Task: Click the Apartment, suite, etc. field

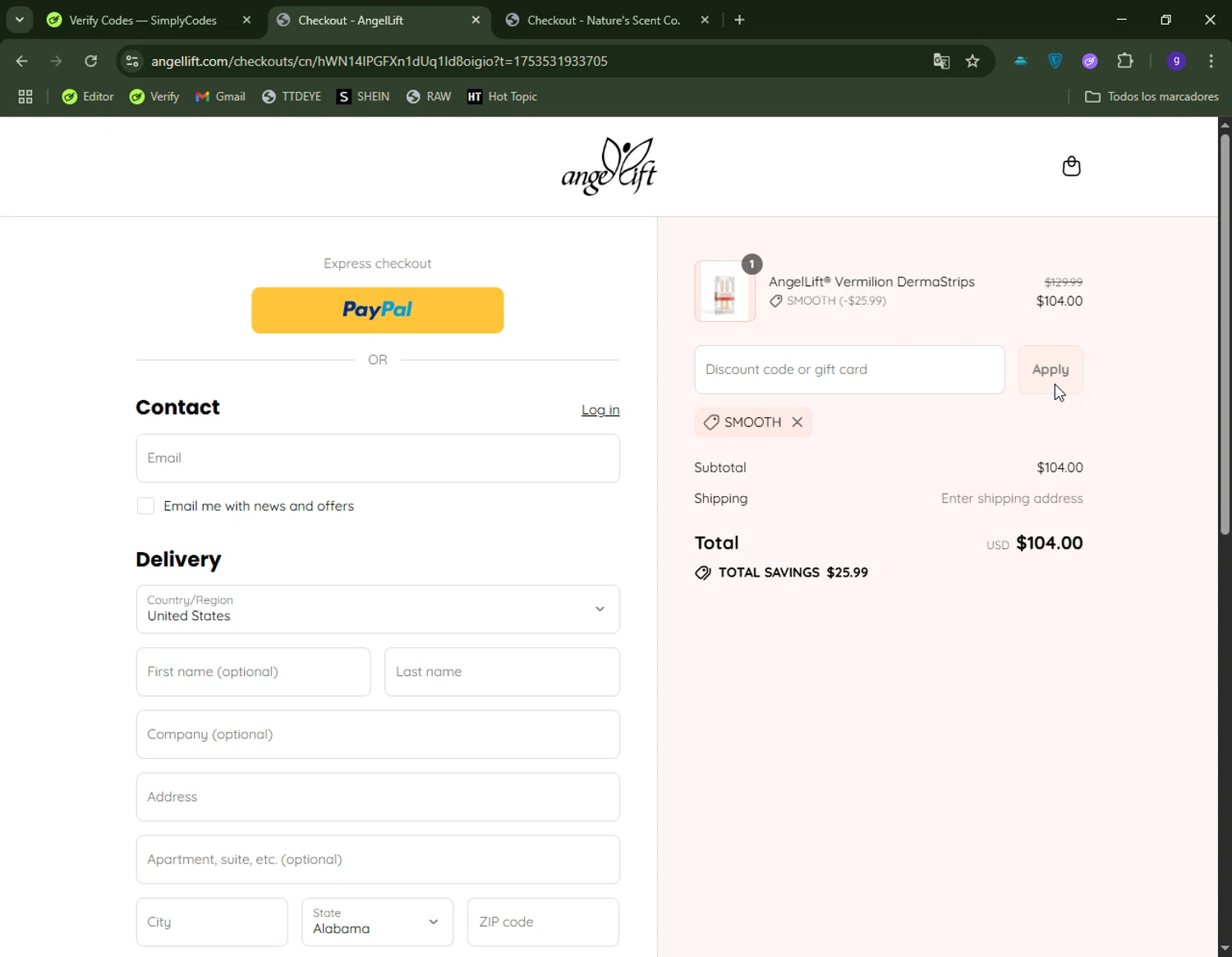Action: [378, 859]
